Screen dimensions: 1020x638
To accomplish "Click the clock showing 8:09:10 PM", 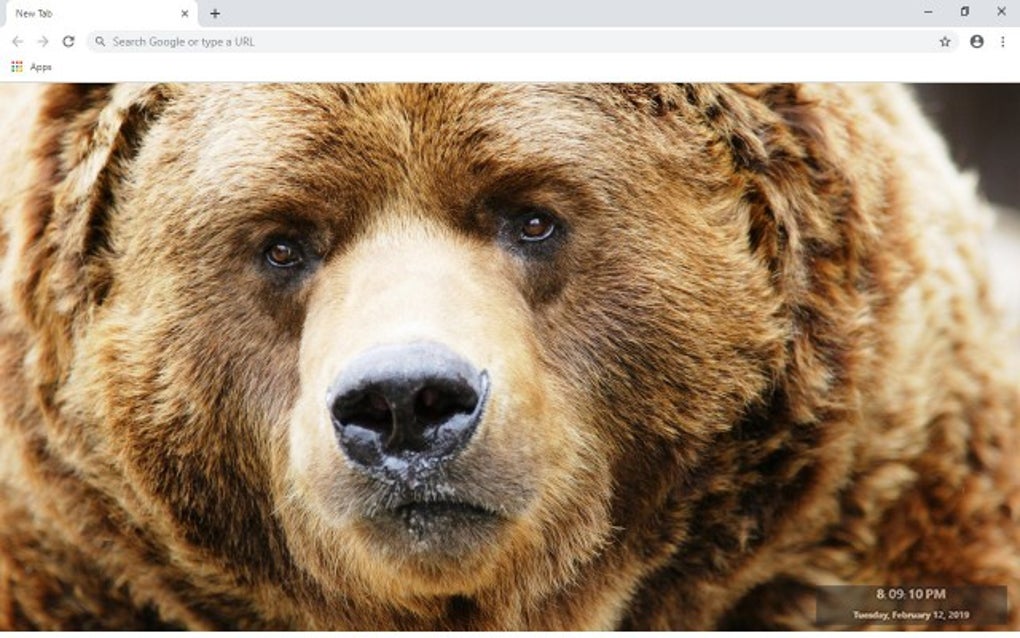I will [911, 594].
